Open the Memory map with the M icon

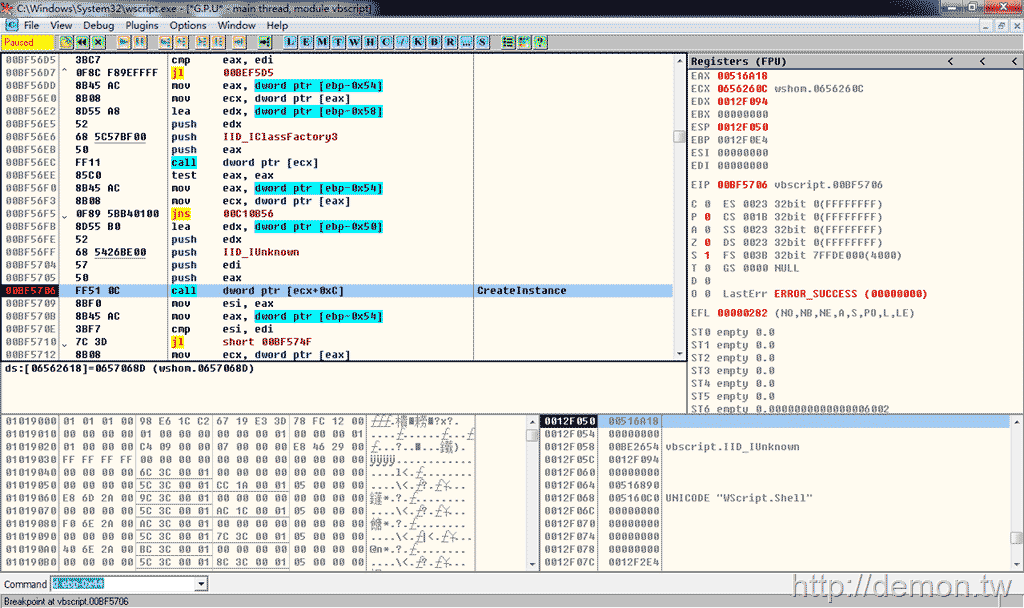click(x=320, y=42)
